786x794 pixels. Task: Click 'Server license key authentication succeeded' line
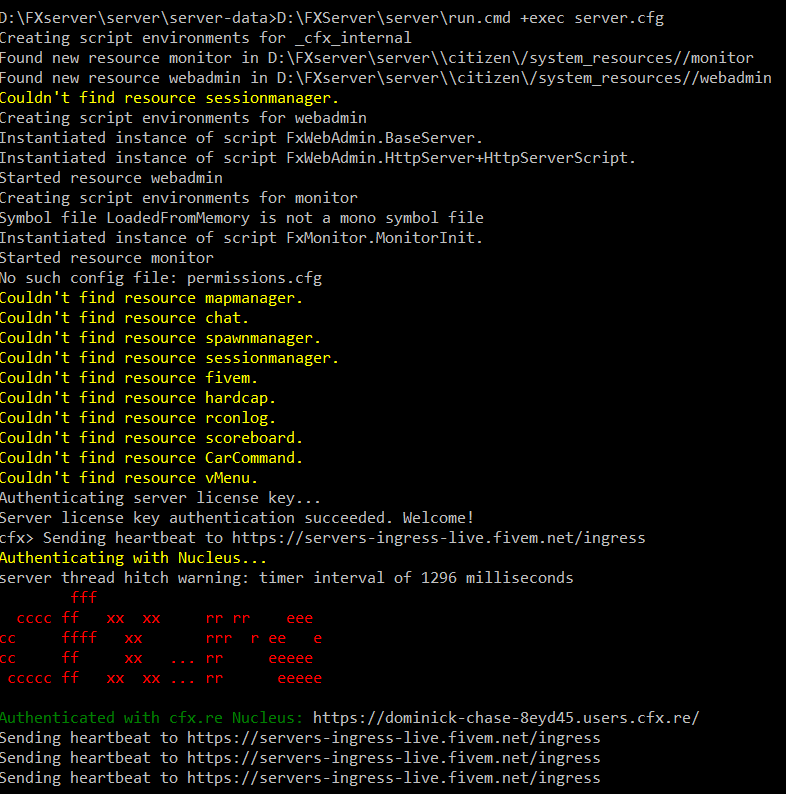[237, 518]
